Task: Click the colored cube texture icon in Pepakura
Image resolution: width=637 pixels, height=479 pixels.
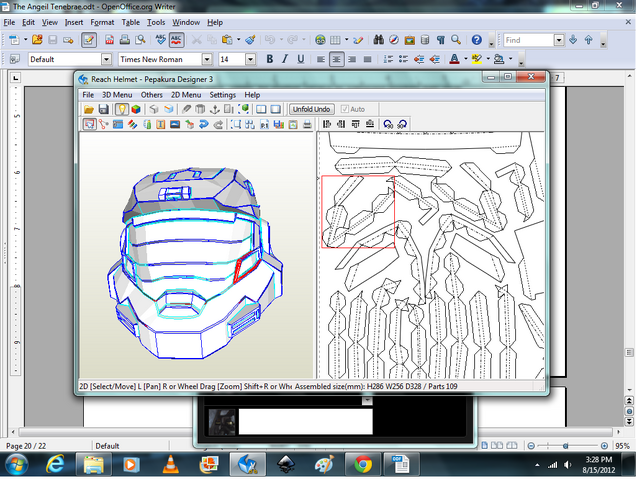Action: (136, 109)
